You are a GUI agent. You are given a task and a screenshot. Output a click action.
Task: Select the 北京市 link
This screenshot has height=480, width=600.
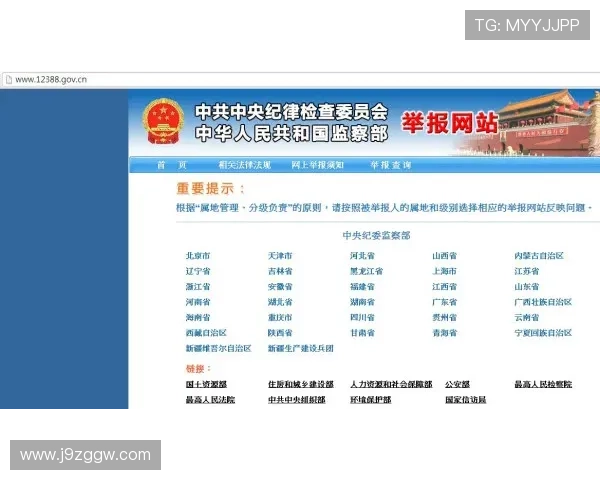click(x=198, y=256)
